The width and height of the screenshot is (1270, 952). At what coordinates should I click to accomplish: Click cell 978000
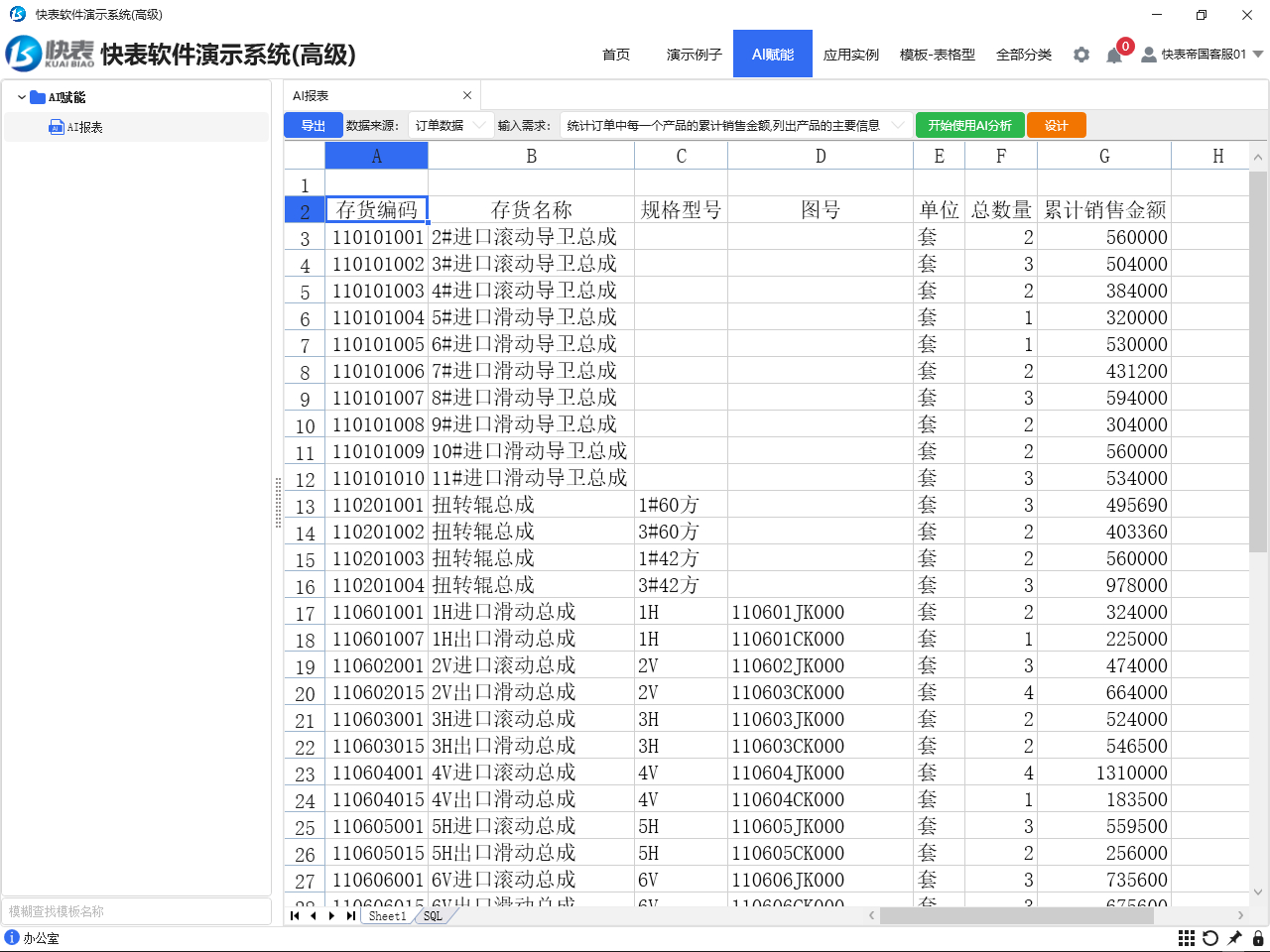click(1104, 585)
